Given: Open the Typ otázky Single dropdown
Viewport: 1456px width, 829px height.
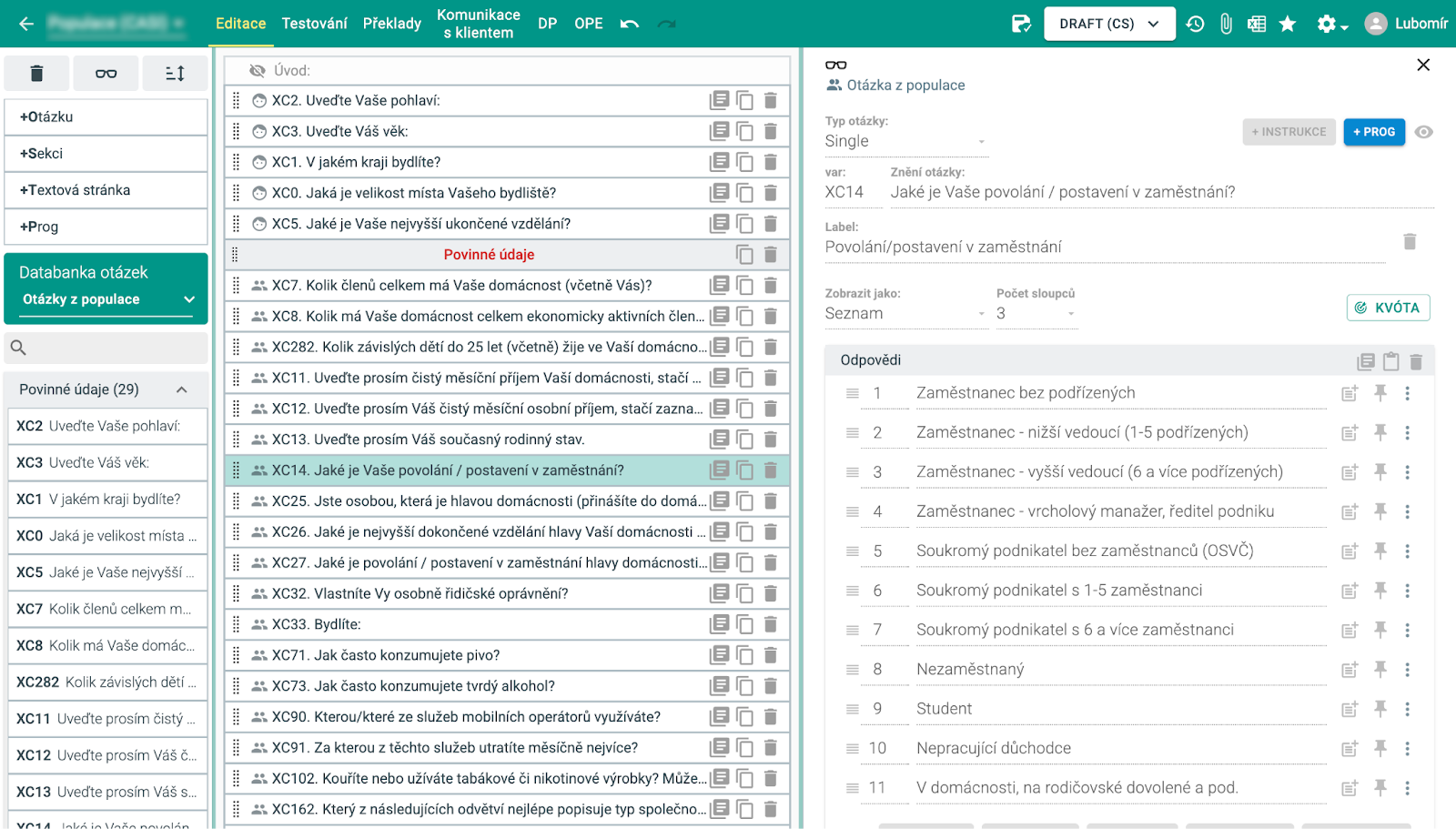Looking at the screenshot, I should pos(905,141).
